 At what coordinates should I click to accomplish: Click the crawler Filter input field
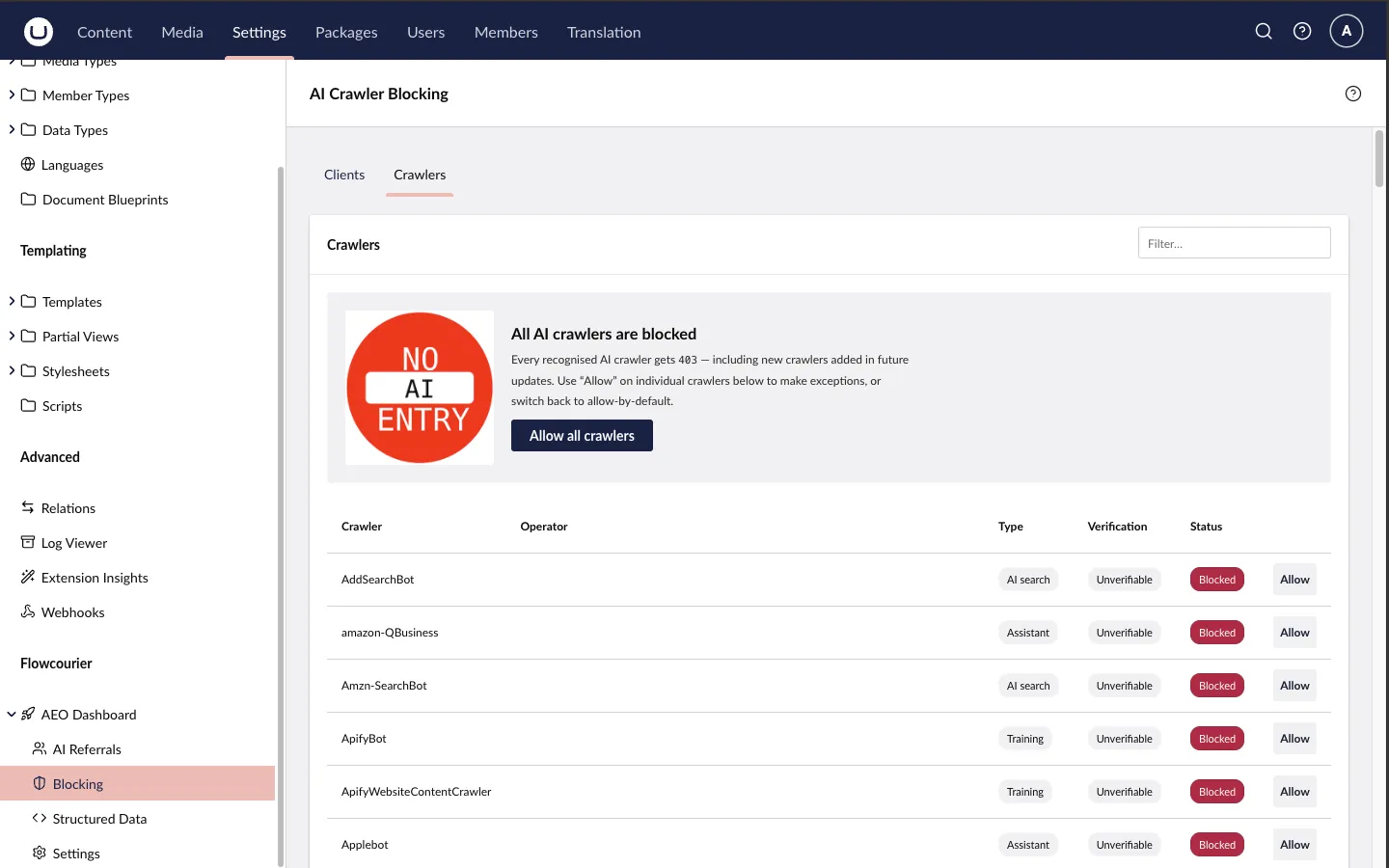point(1235,243)
